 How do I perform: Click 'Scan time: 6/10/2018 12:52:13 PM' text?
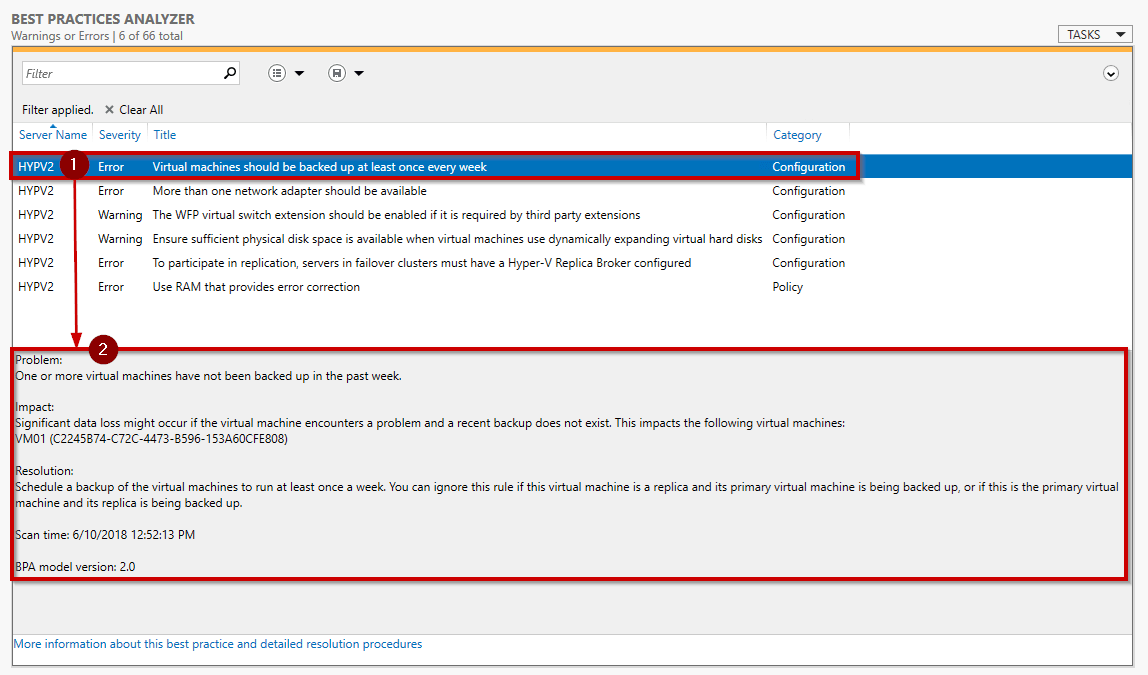click(105, 535)
